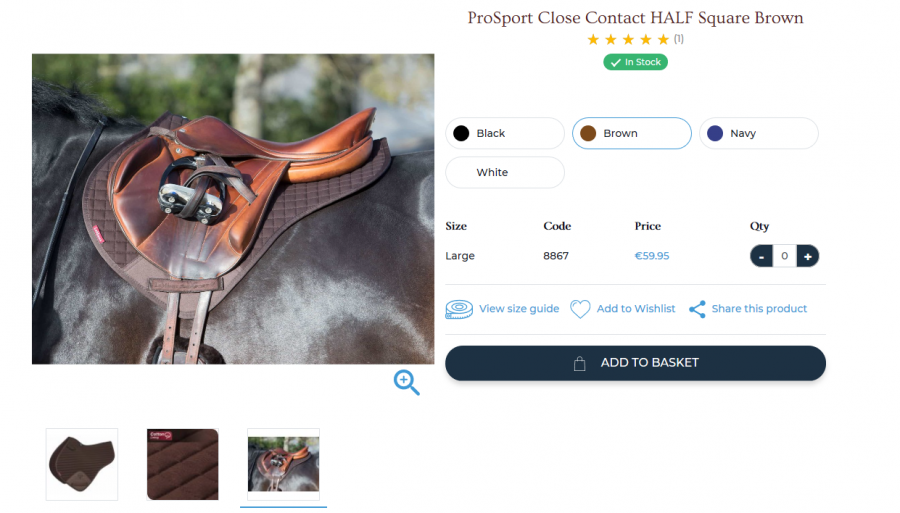Open the quilted fabric close-up thumbnail
The width and height of the screenshot is (900, 513).
click(x=183, y=464)
